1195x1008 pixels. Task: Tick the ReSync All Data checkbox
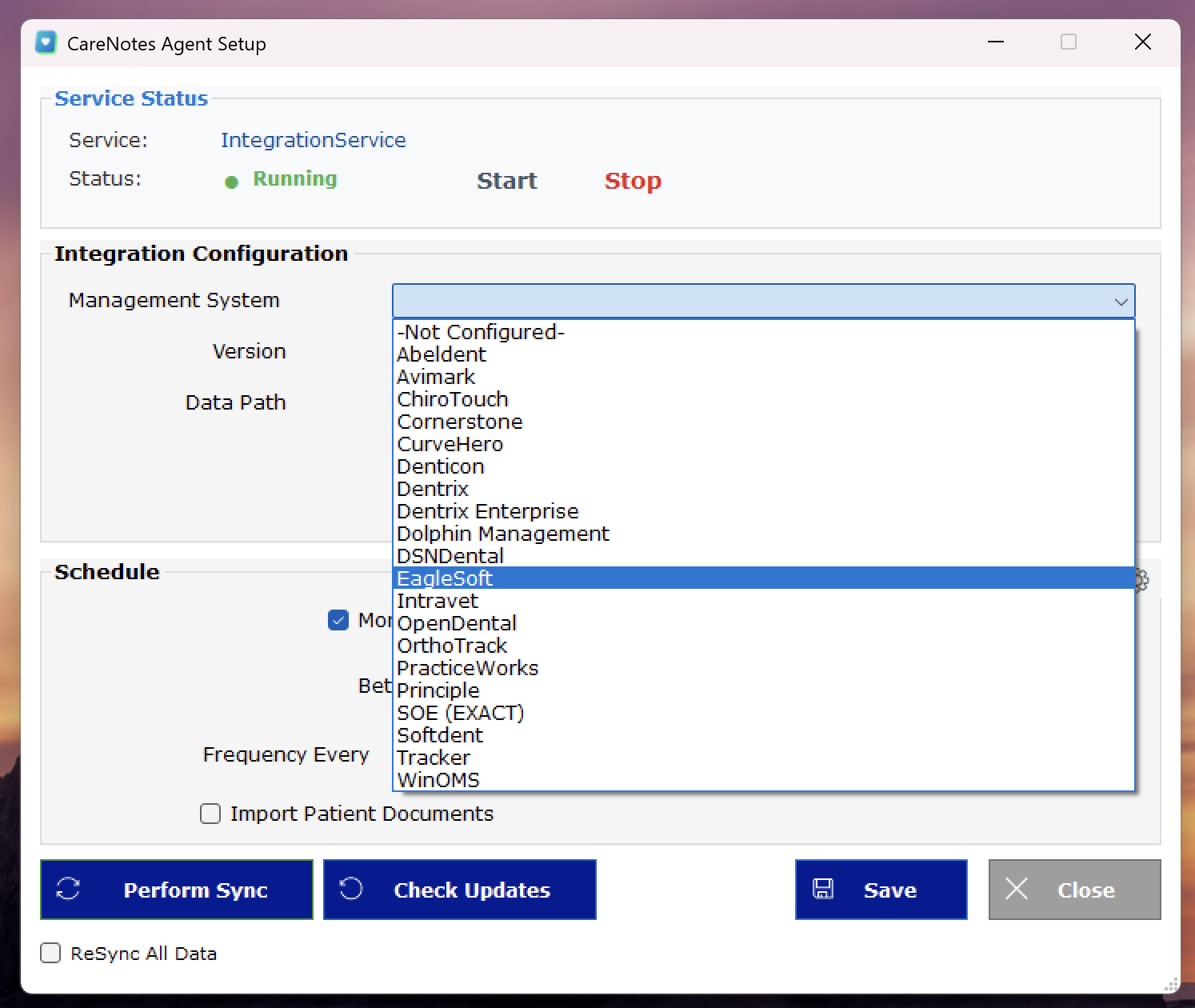click(x=50, y=953)
